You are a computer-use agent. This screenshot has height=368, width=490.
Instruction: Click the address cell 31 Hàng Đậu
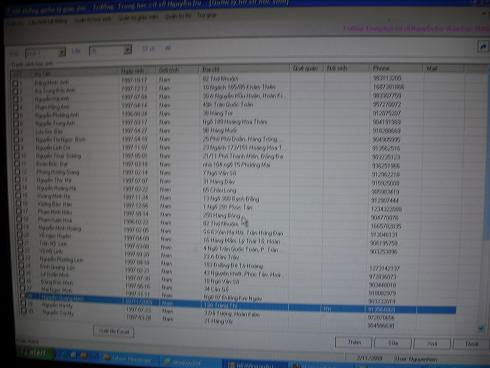(219, 182)
